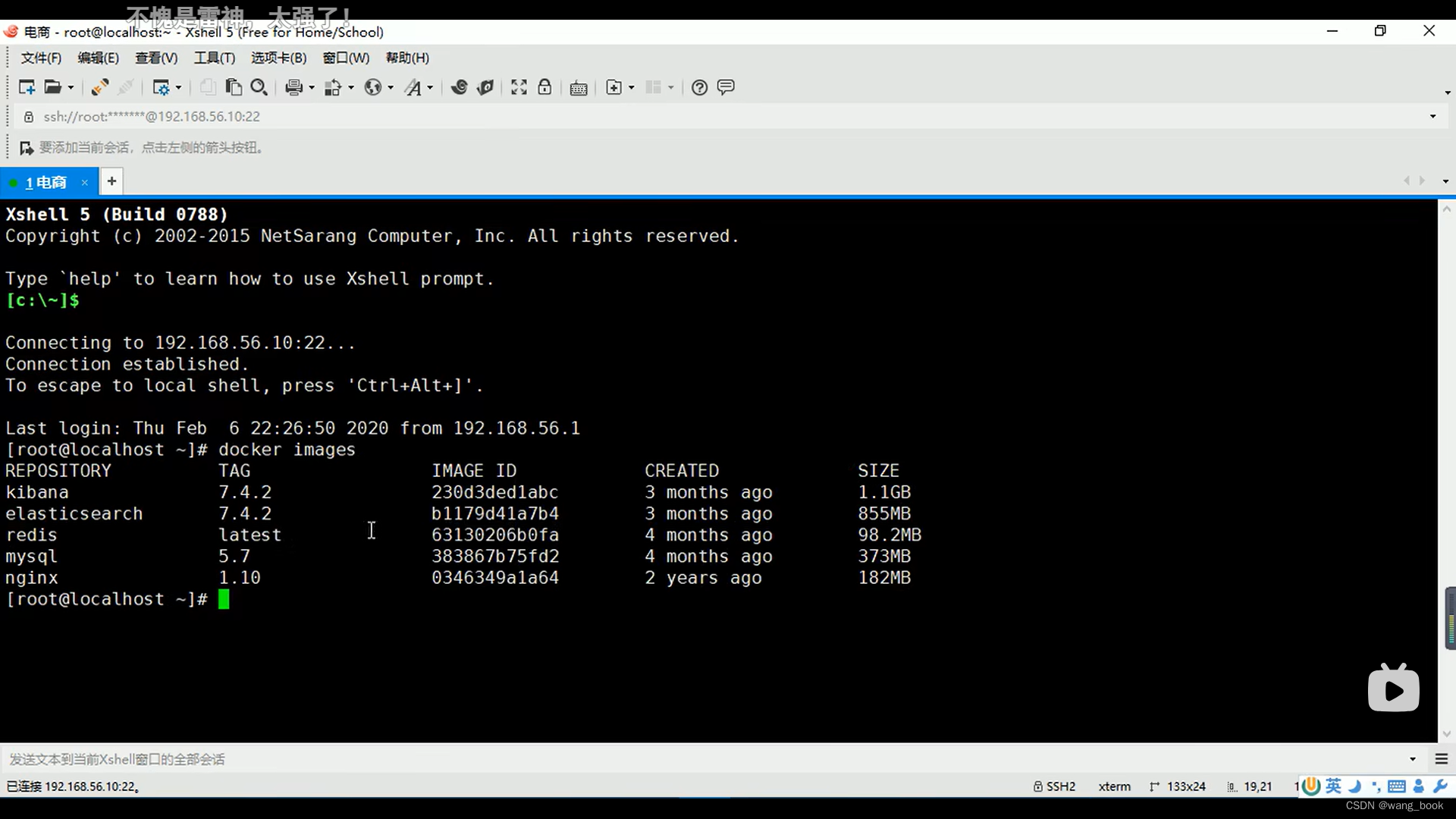Open the 选项卡(B) menu
Screen dimensions: 1456x819
(278, 58)
